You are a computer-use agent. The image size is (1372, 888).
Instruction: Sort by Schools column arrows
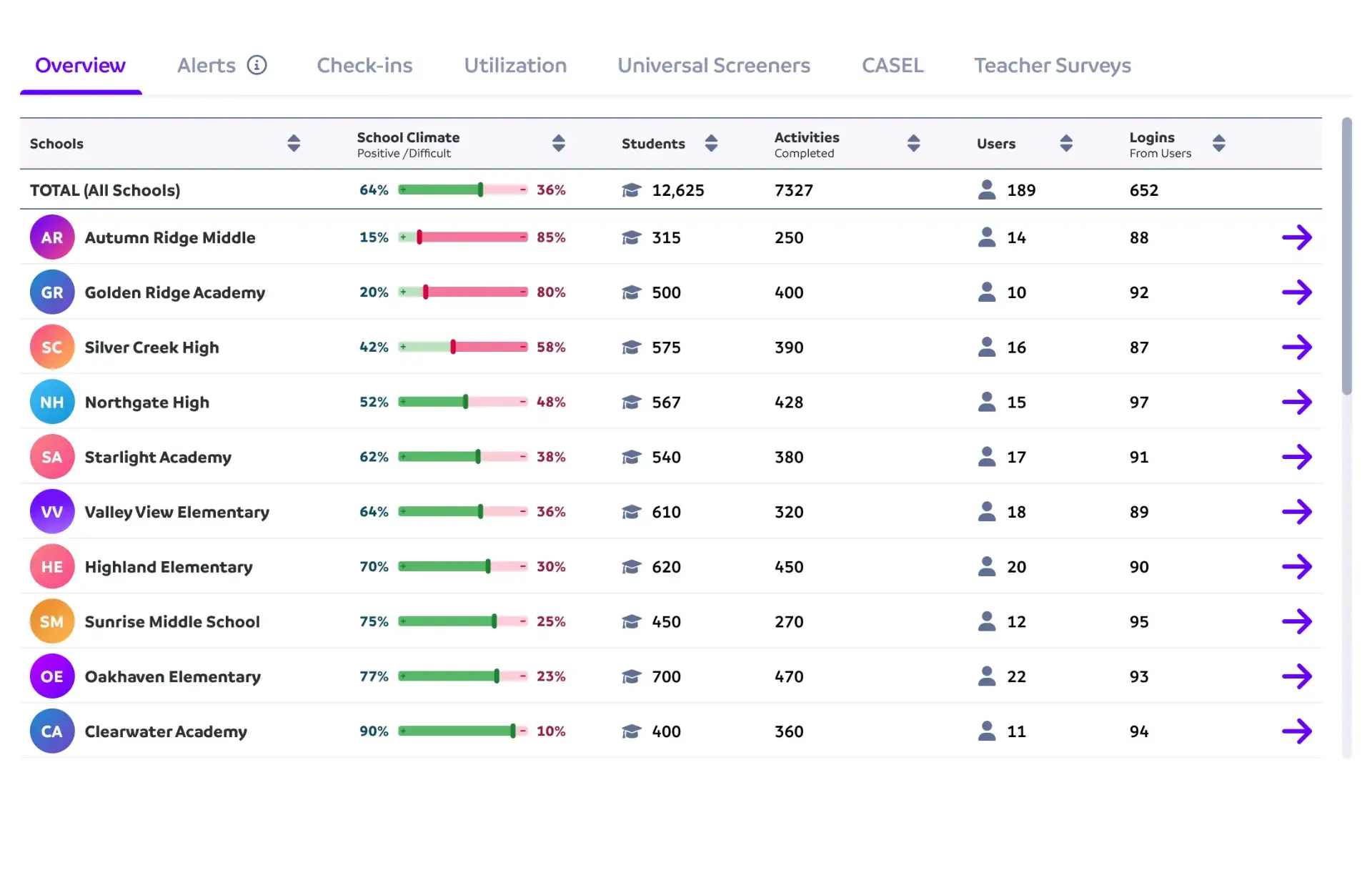point(294,143)
